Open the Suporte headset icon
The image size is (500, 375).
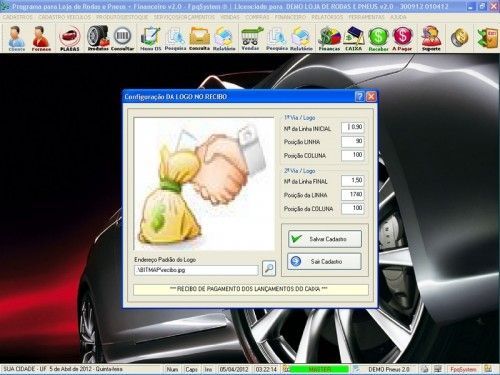(x=431, y=38)
